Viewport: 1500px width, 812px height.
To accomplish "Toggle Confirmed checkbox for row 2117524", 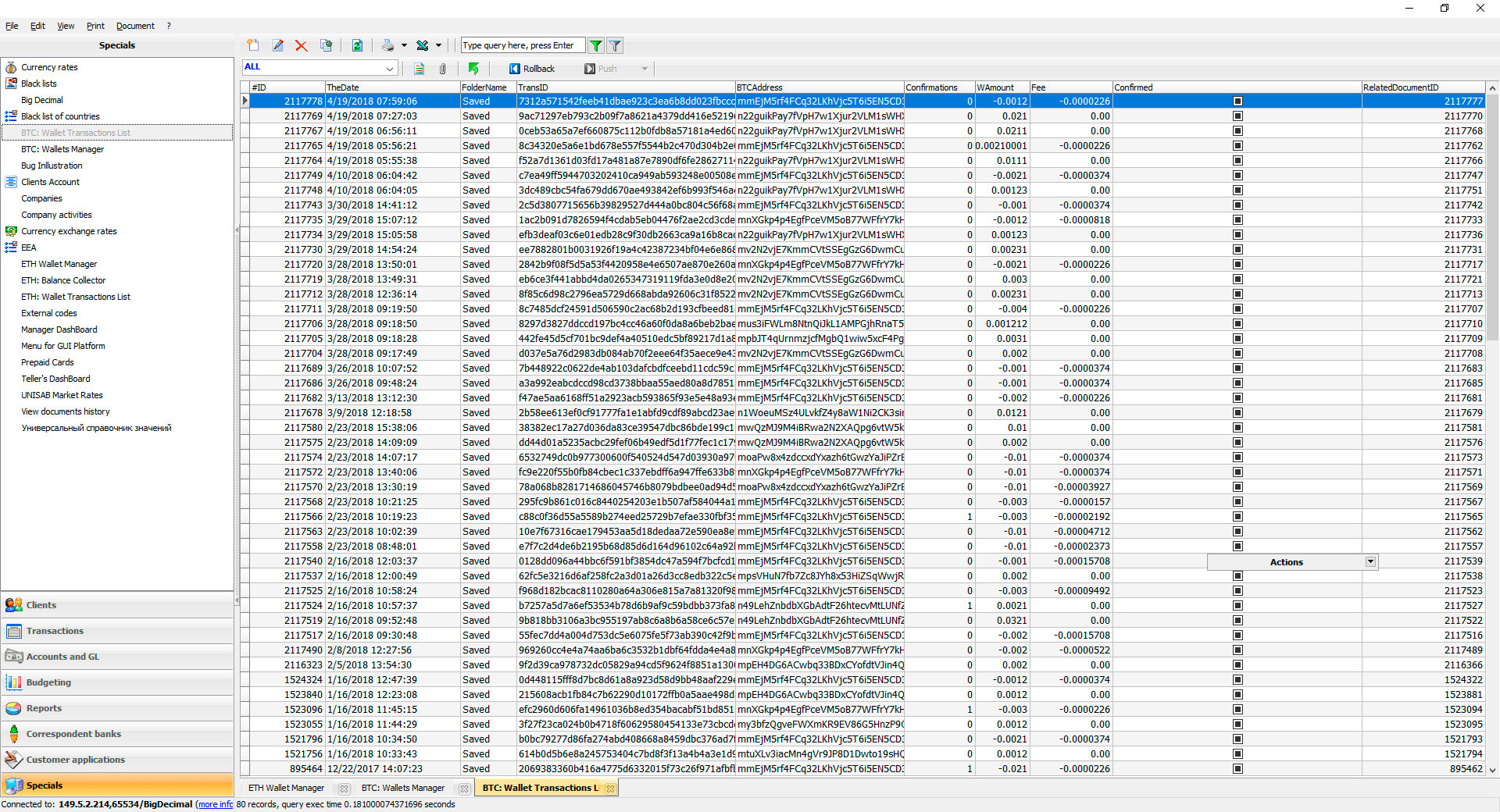I will (1237, 606).
